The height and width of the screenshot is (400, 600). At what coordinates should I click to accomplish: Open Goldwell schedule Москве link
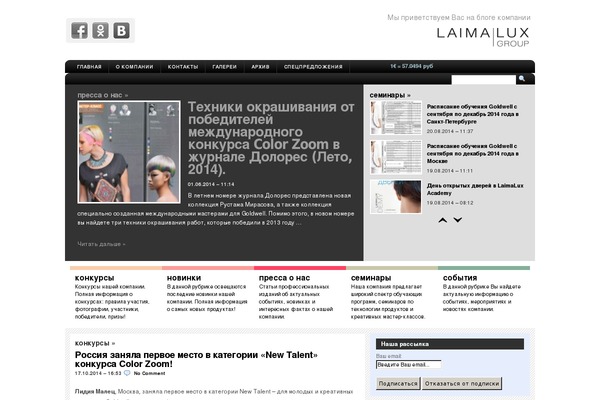coord(473,153)
